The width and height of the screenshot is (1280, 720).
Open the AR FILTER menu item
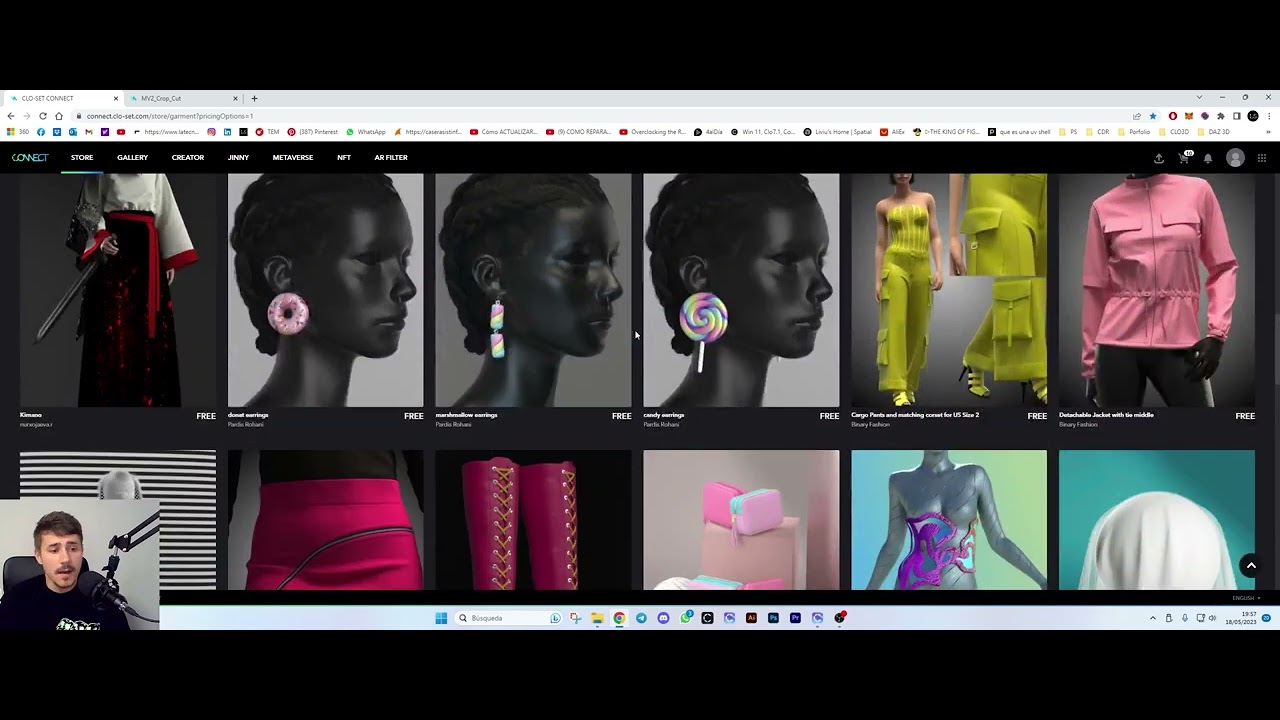[x=391, y=158]
